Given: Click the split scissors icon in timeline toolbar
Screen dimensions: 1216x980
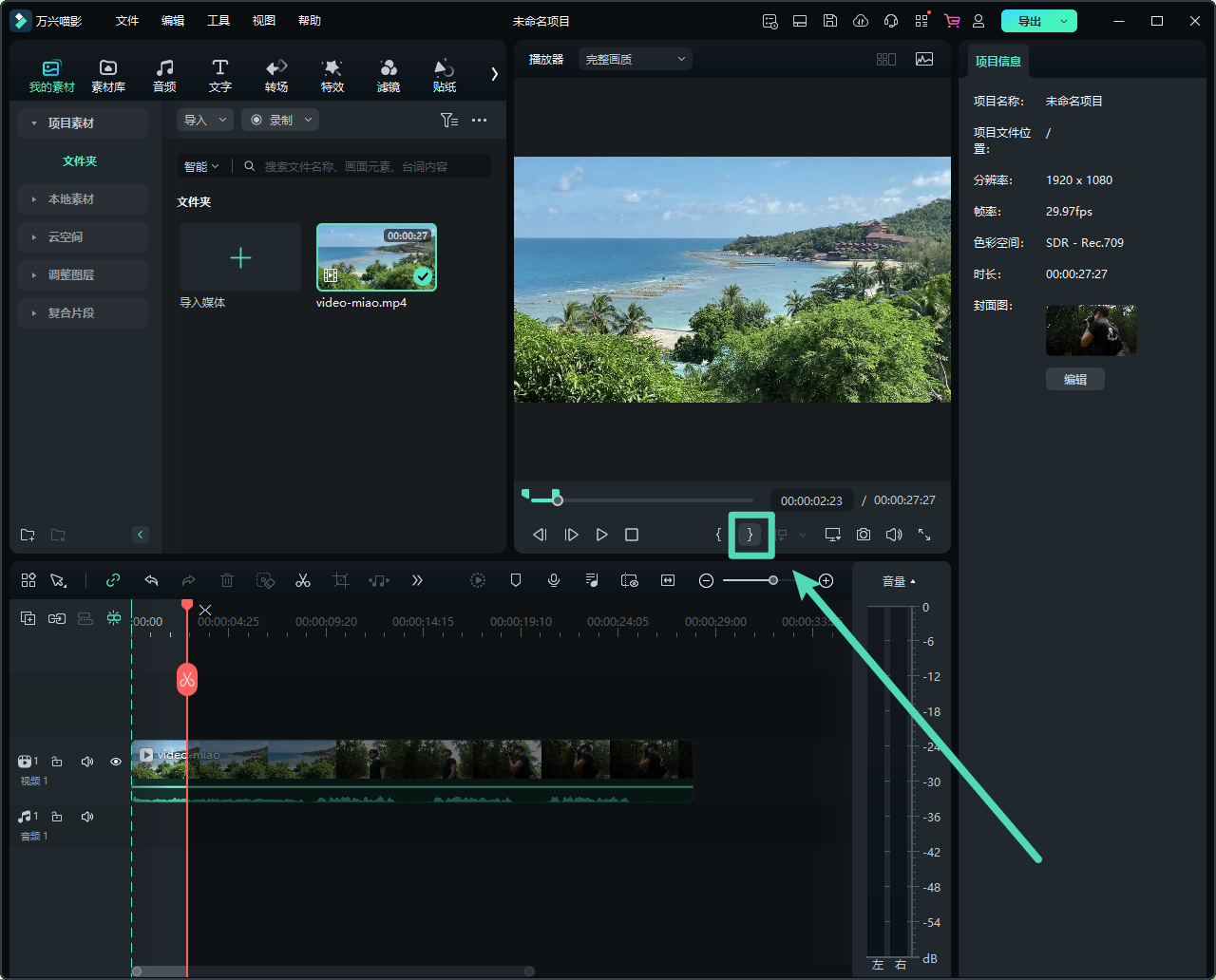Looking at the screenshot, I should click(303, 580).
